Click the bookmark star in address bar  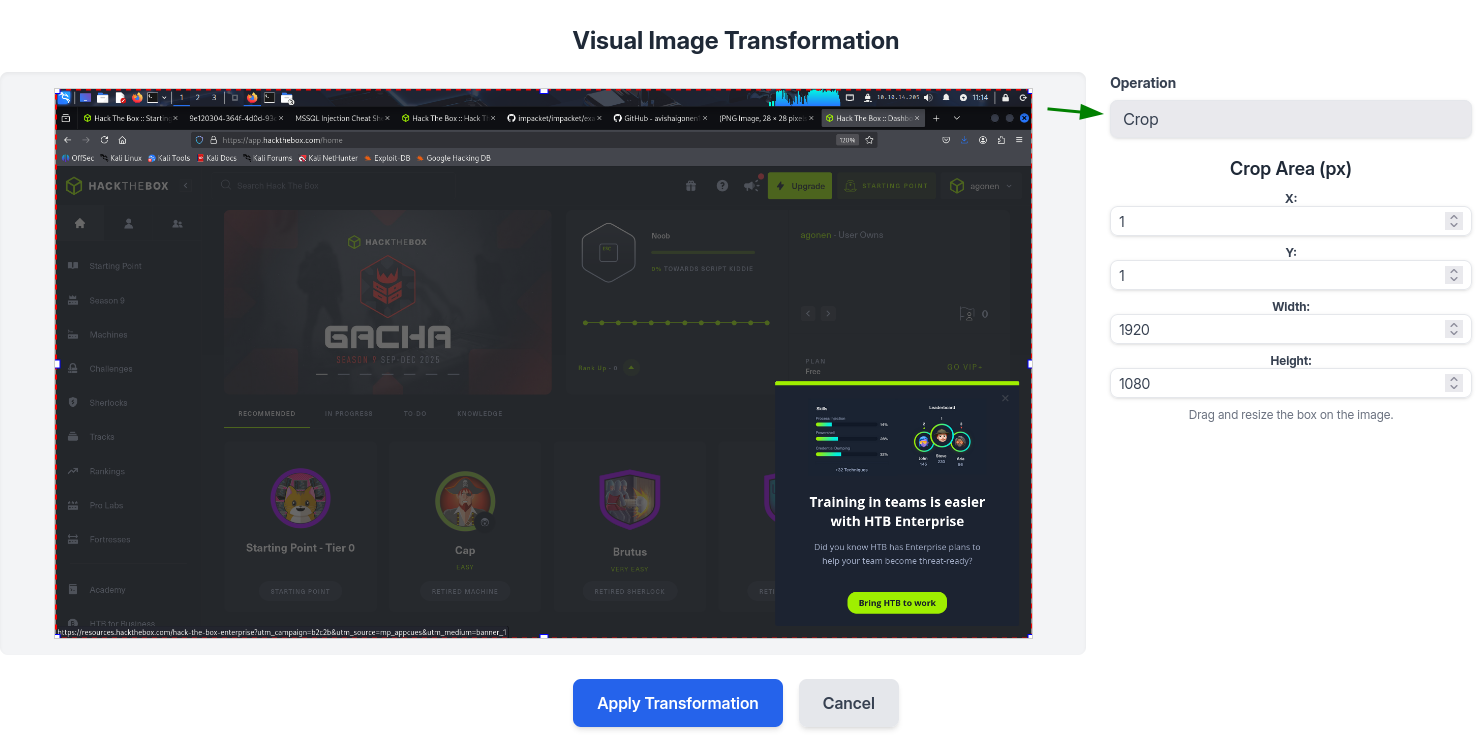(870, 140)
